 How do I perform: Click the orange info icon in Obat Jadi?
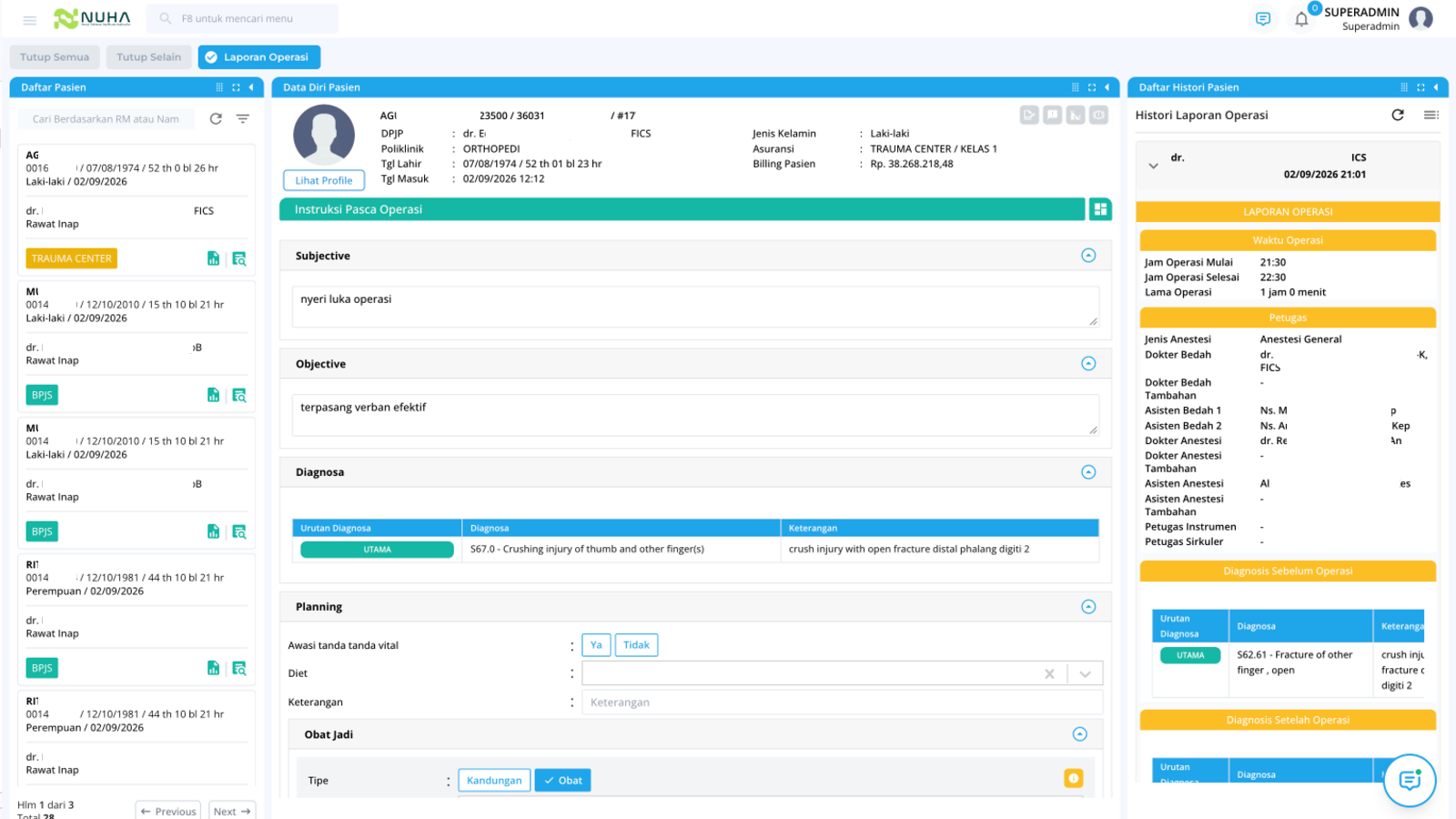tap(1074, 778)
